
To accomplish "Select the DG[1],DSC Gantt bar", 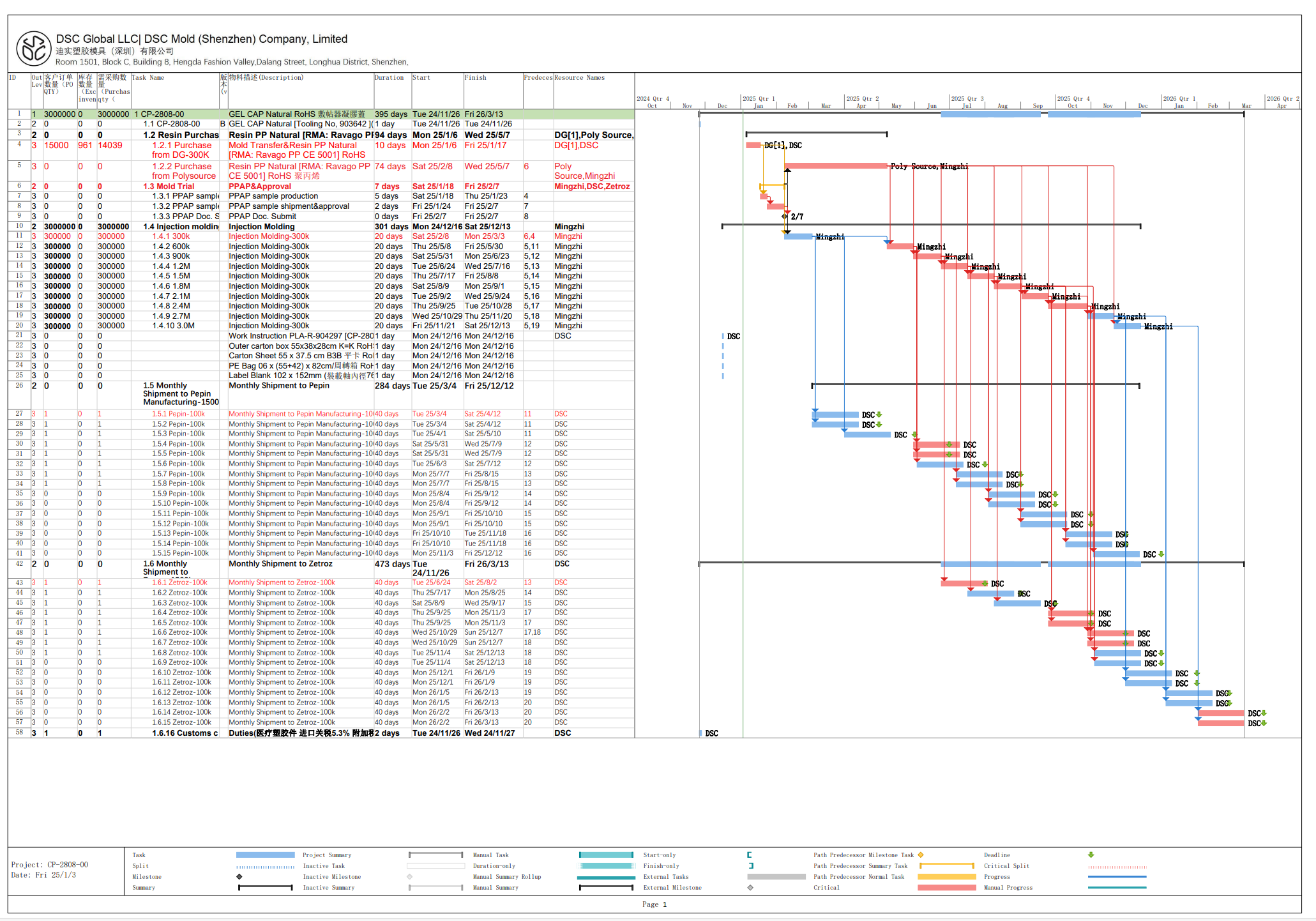I will pos(753,146).
